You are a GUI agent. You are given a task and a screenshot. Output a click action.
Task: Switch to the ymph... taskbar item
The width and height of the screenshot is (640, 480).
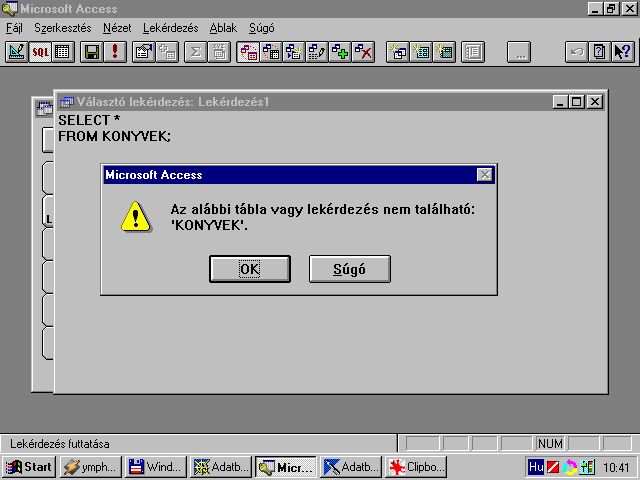point(91,467)
